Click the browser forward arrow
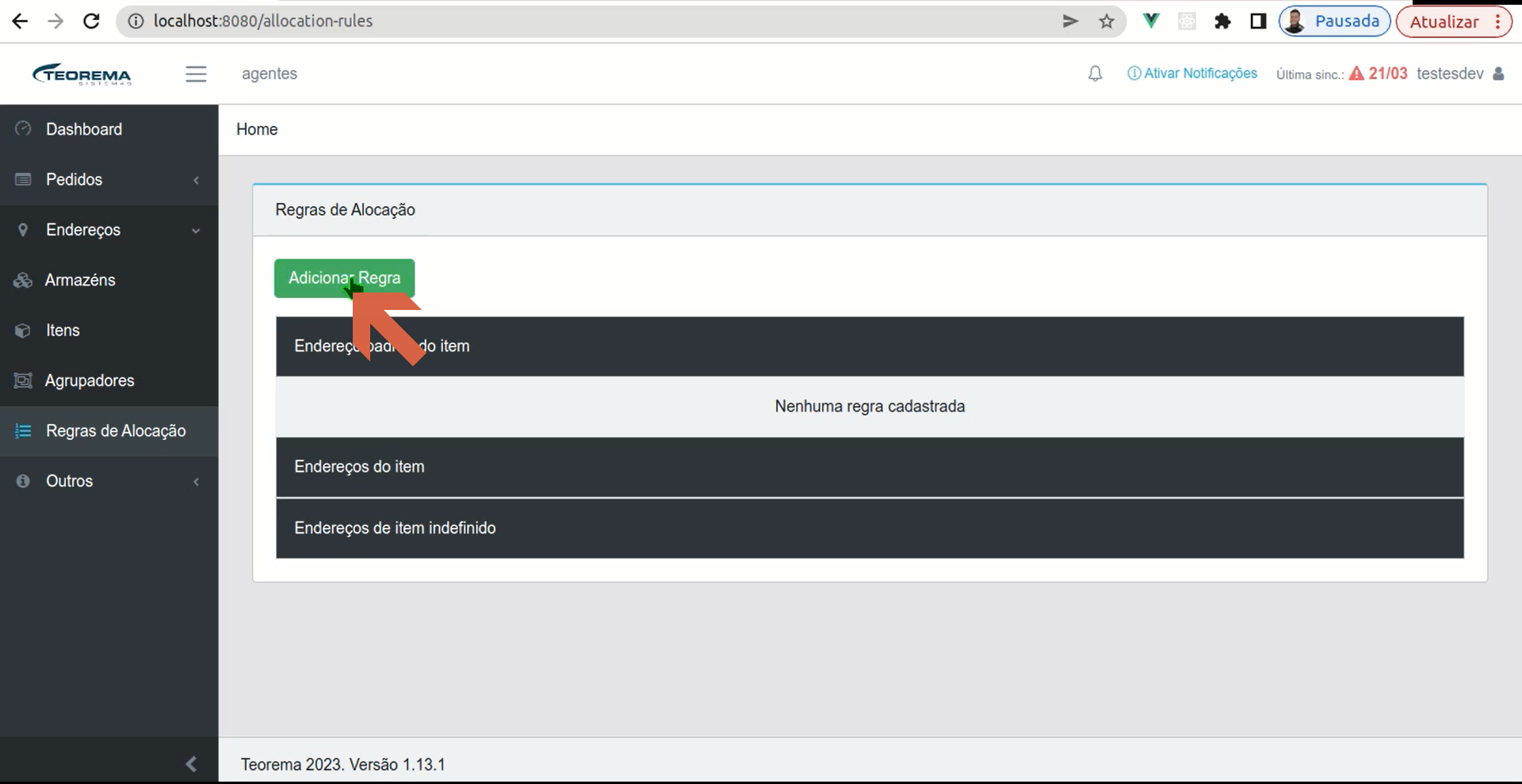This screenshot has height=784, width=1522. point(55,21)
